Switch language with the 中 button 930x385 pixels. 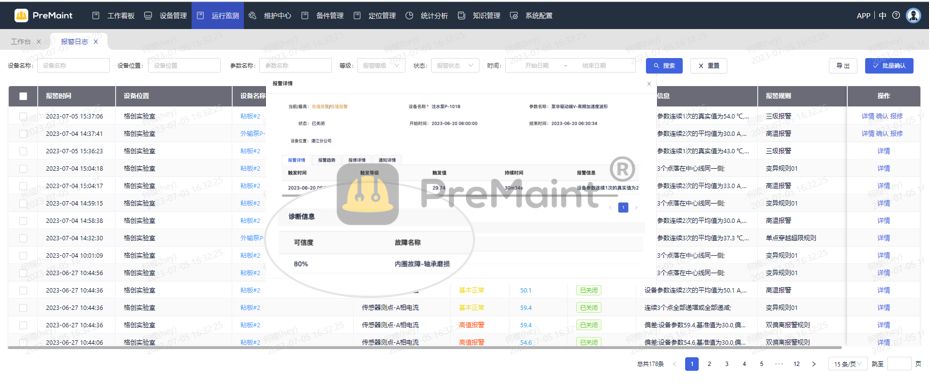click(883, 16)
